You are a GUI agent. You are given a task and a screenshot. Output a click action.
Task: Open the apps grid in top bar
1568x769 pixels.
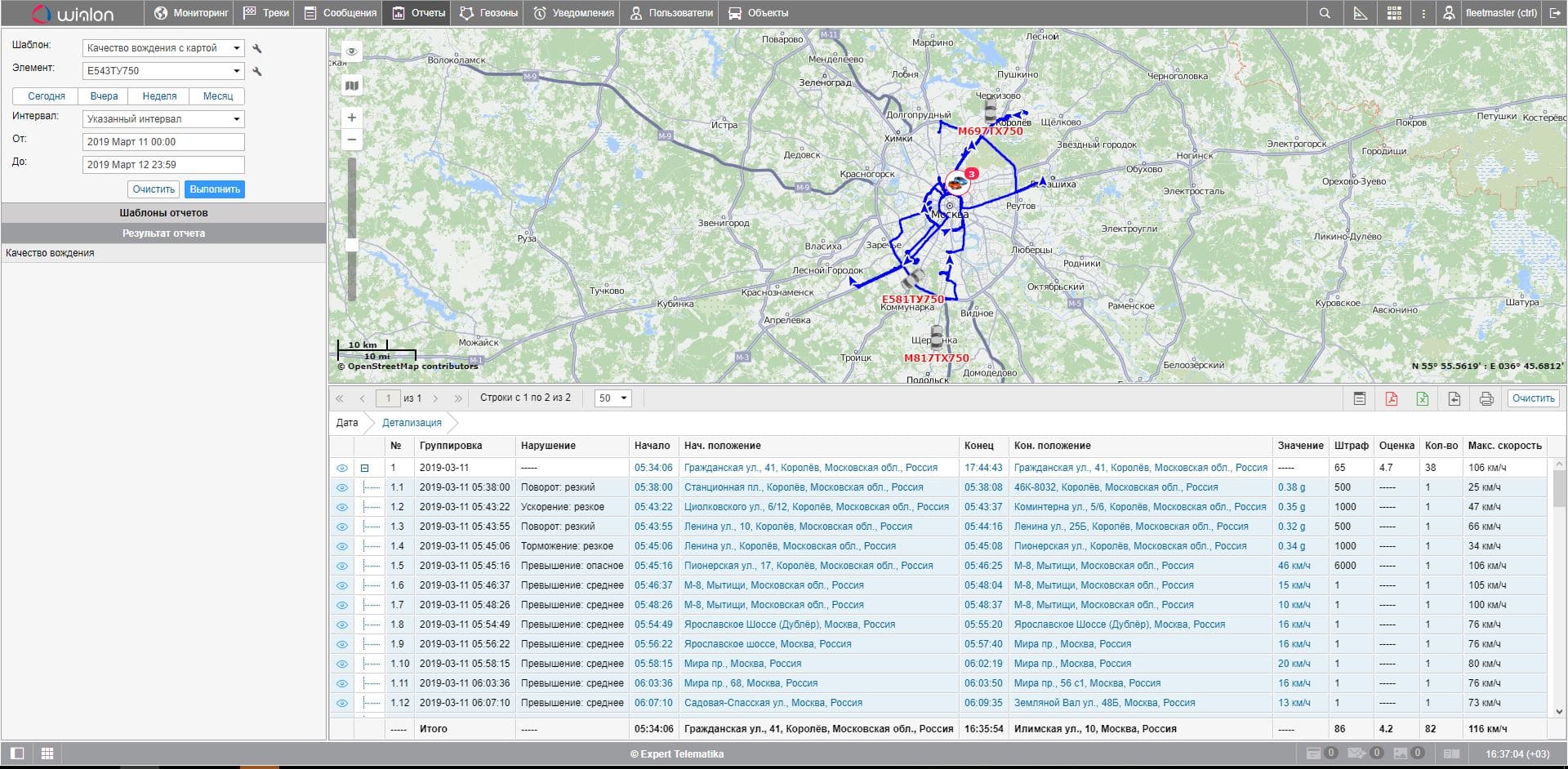click(1394, 13)
